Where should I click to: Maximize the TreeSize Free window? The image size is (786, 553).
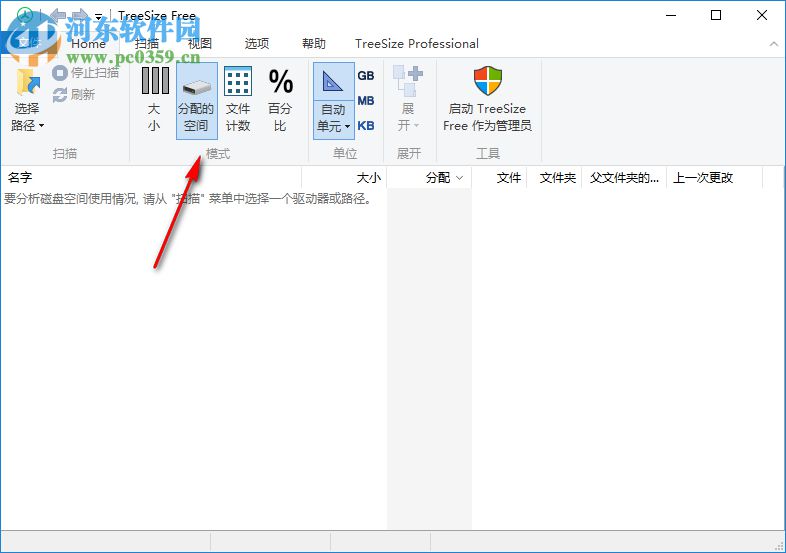pos(716,15)
